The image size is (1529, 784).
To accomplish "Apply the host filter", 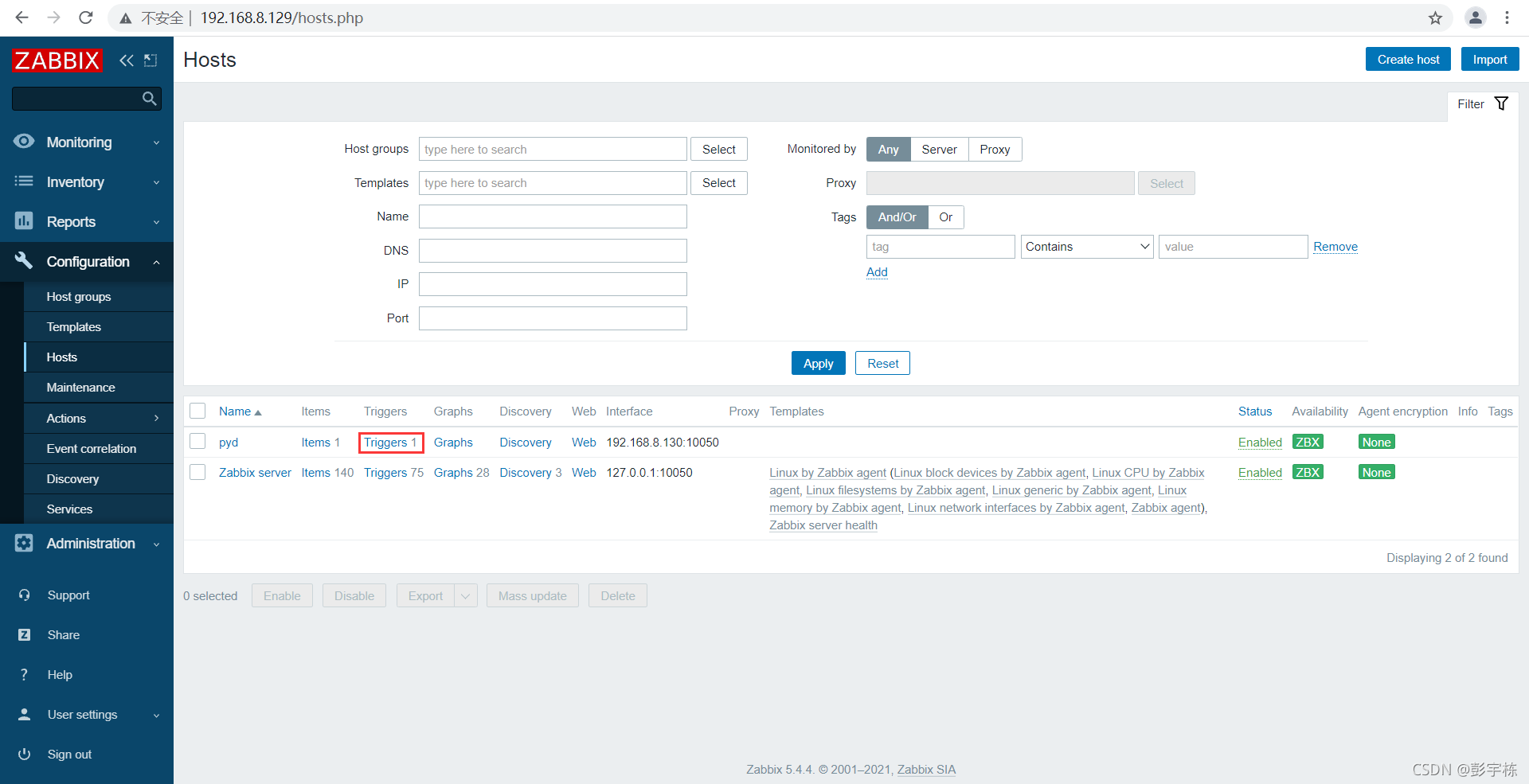I will [x=818, y=363].
